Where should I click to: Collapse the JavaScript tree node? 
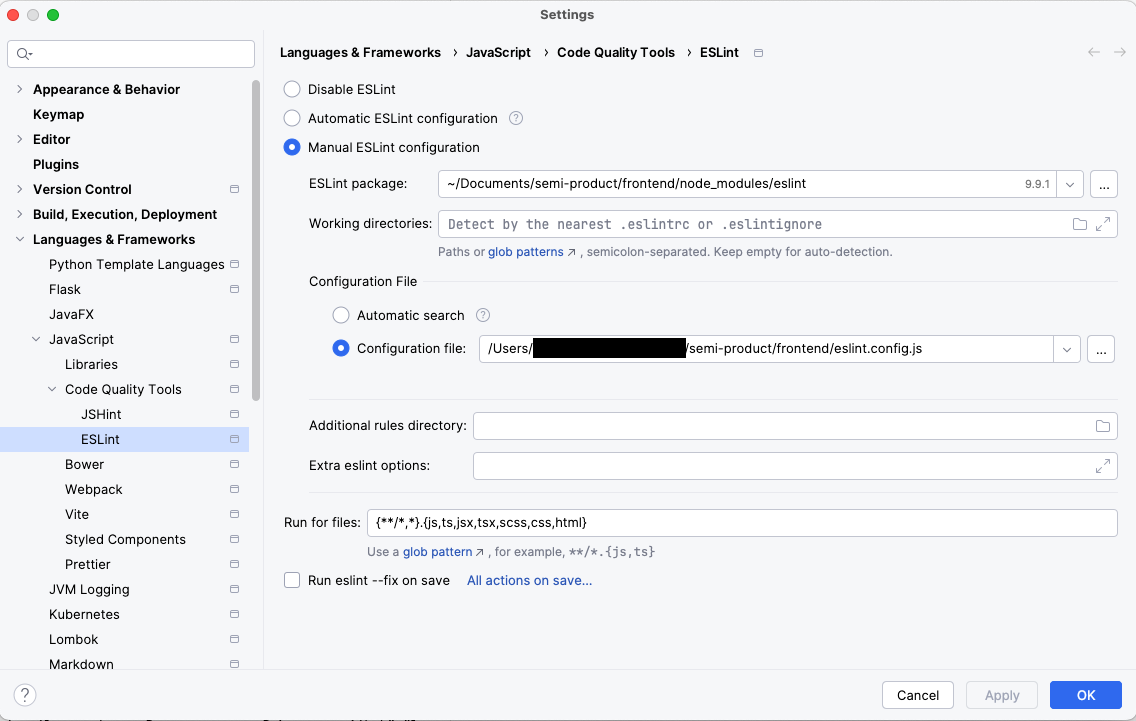[36, 339]
